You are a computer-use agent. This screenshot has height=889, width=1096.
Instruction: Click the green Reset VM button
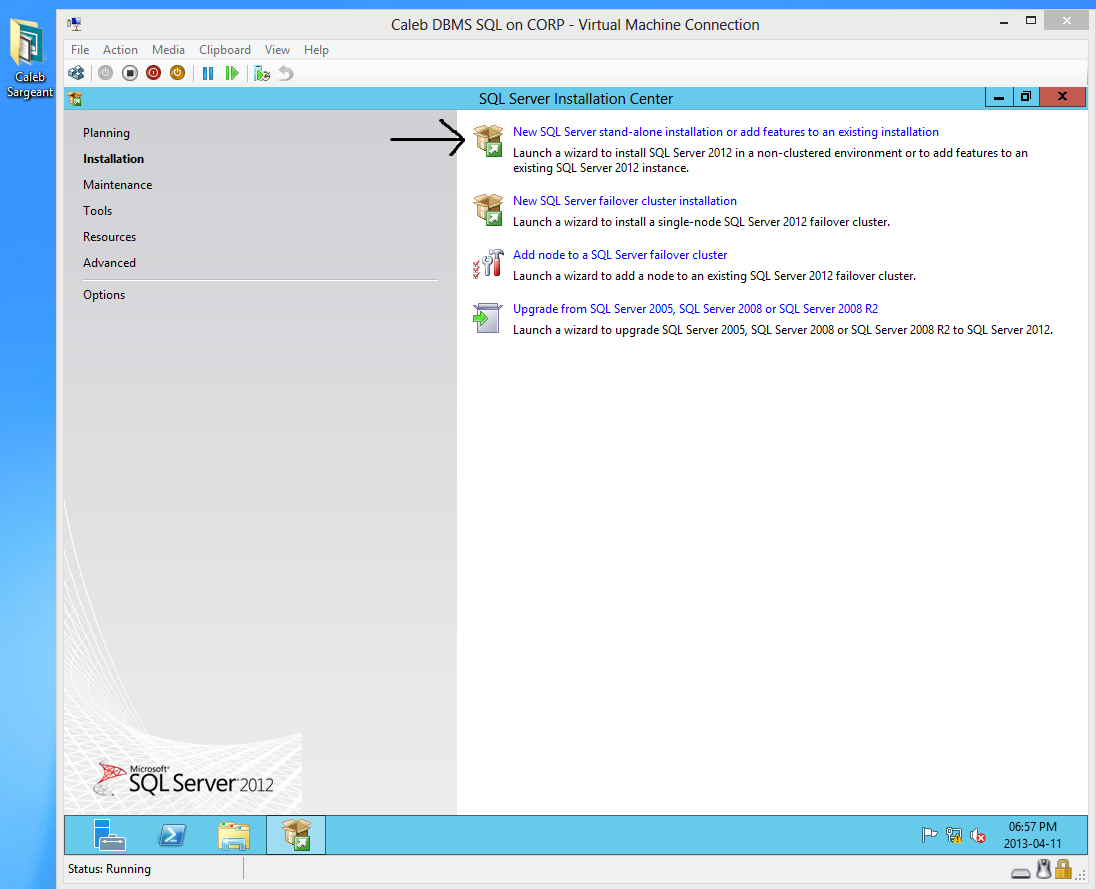point(232,73)
